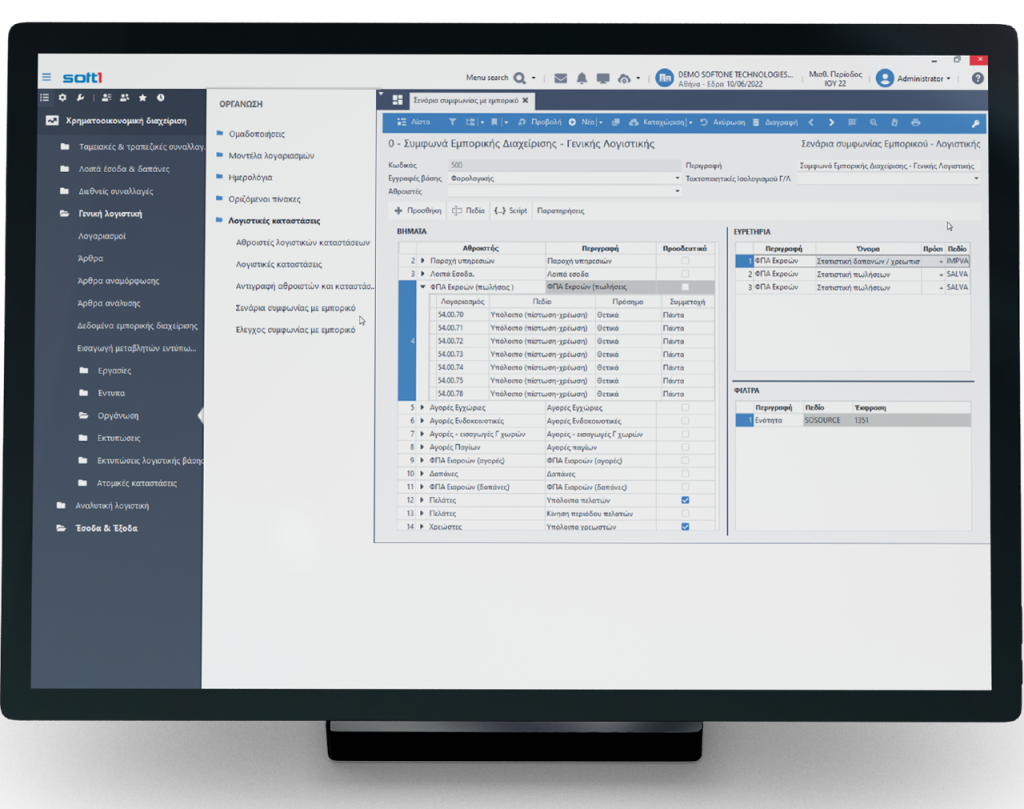Click the wrench tools icon in sidebar

point(80,98)
